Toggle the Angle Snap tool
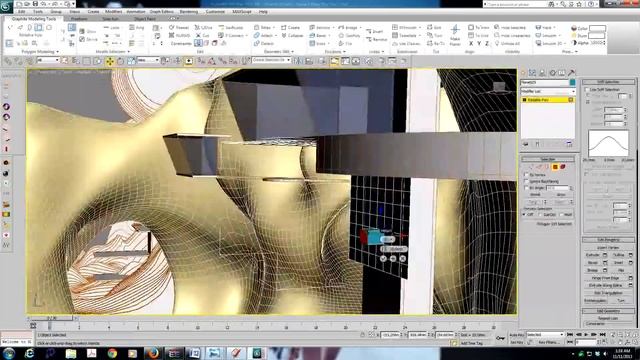The image size is (640, 360). pyautogui.click(x=212, y=61)
